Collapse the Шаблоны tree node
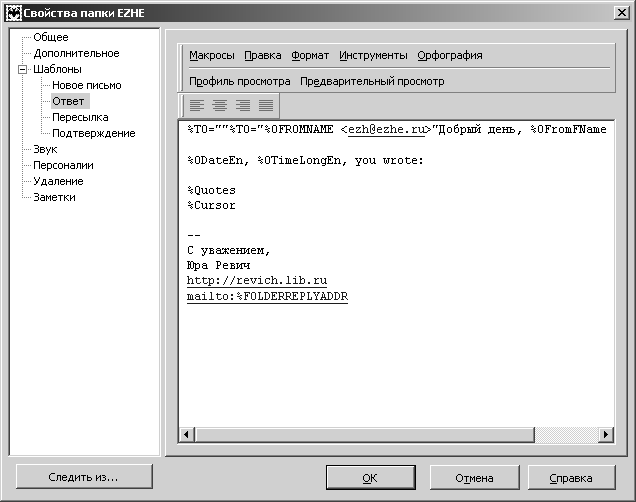This screenshot has height=502, width=636. 23,69
